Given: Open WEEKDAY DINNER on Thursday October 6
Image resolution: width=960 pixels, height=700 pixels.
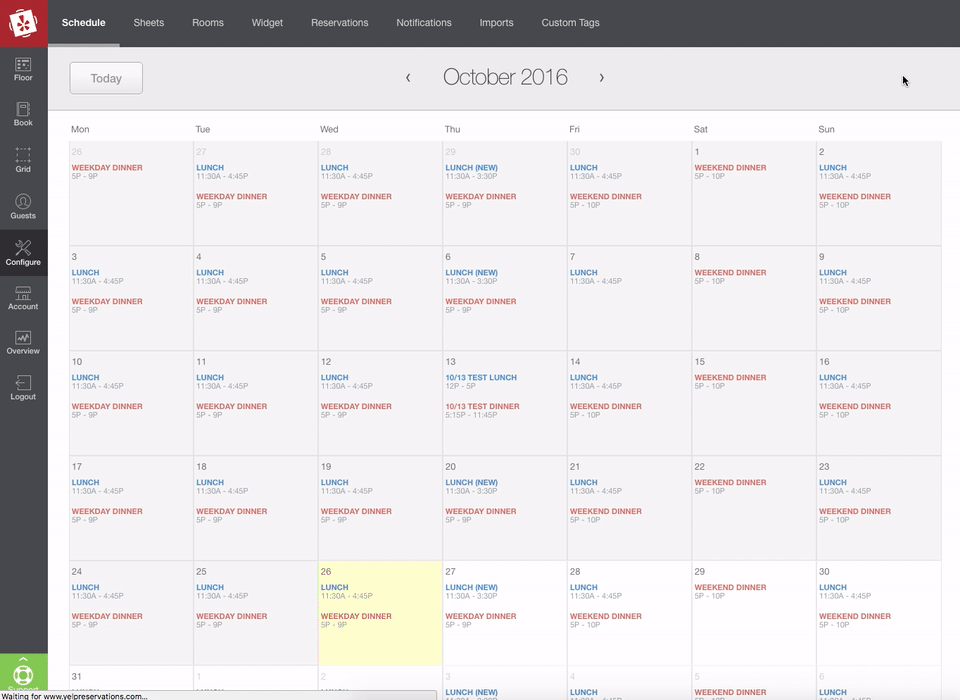Looking at the screenshot, I should [481, 302].
